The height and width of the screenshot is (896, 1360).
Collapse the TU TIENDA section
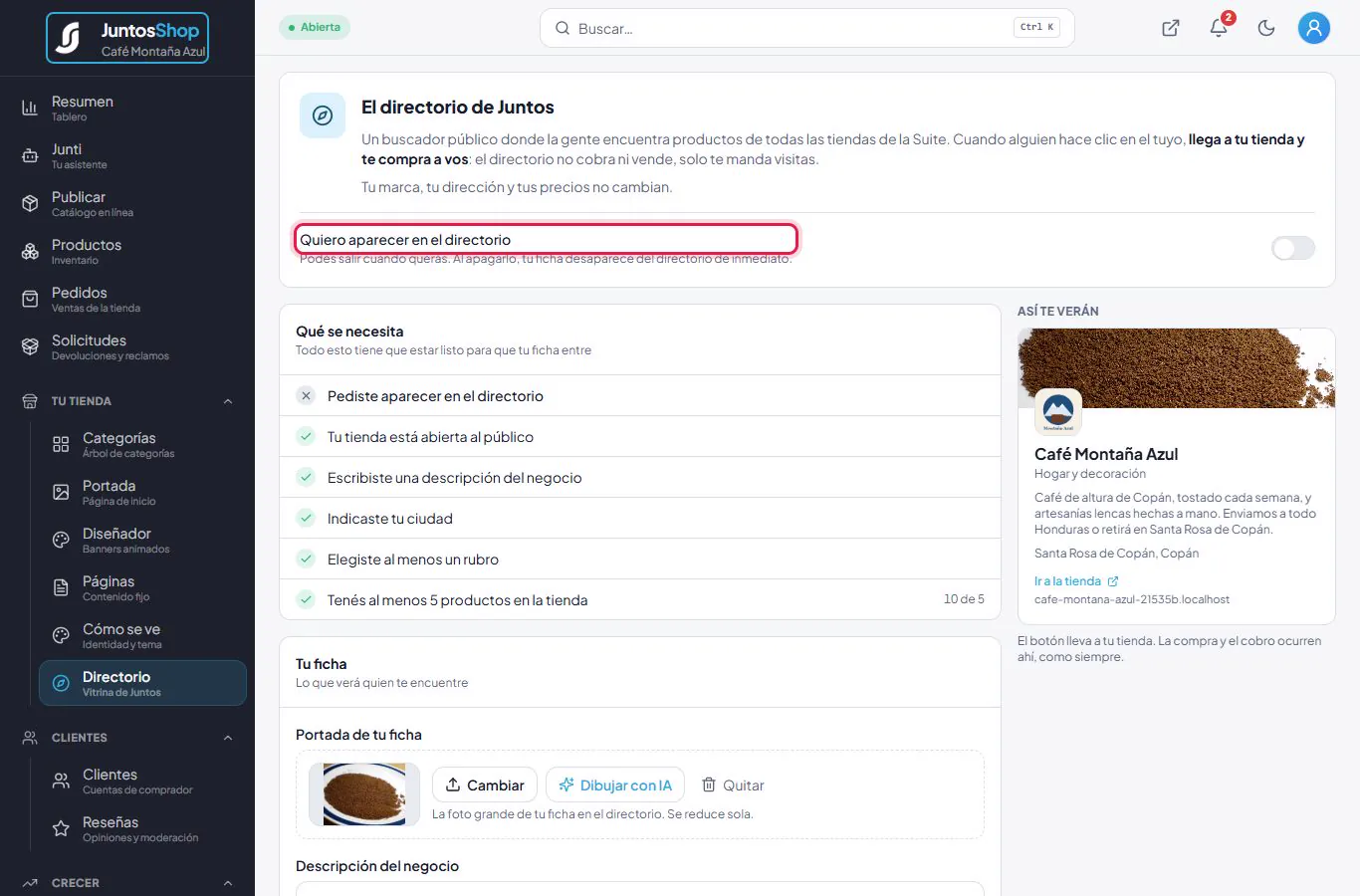pyautogui.click(x=228, y=401)
